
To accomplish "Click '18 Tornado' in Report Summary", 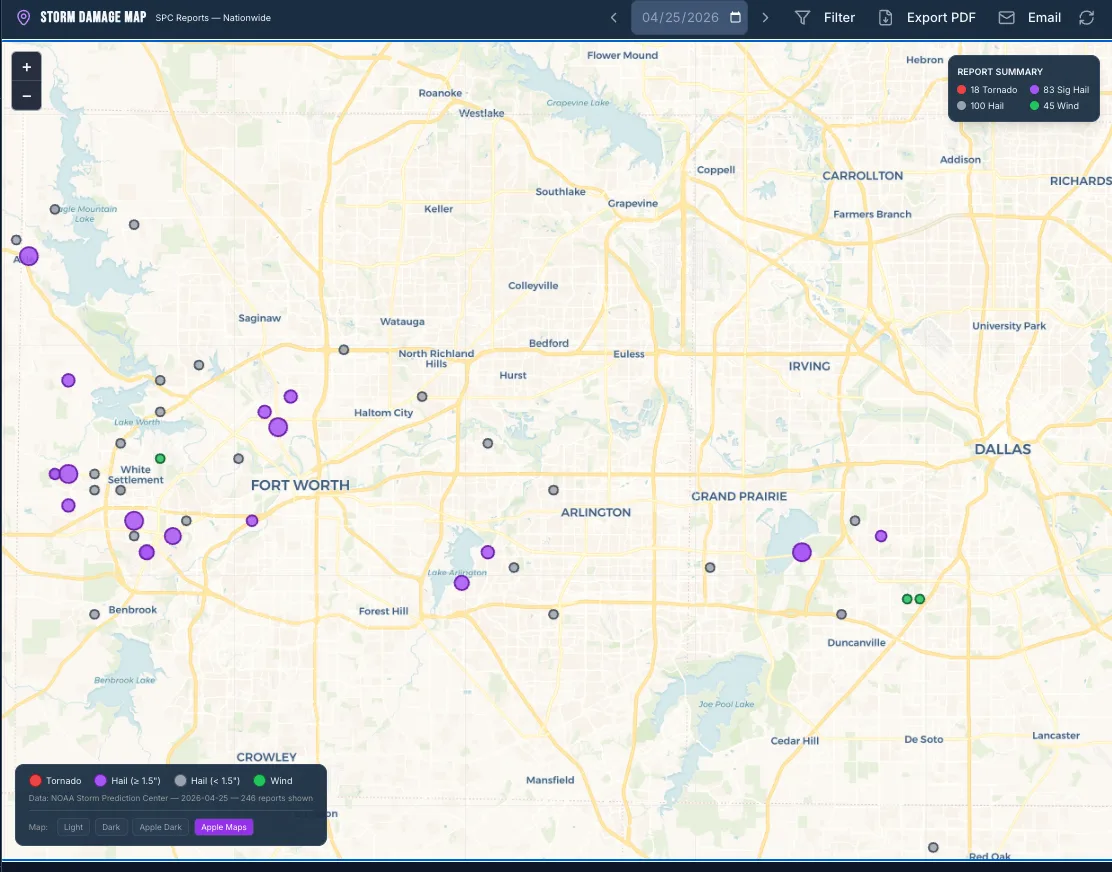I will click(x=987, y=90).
